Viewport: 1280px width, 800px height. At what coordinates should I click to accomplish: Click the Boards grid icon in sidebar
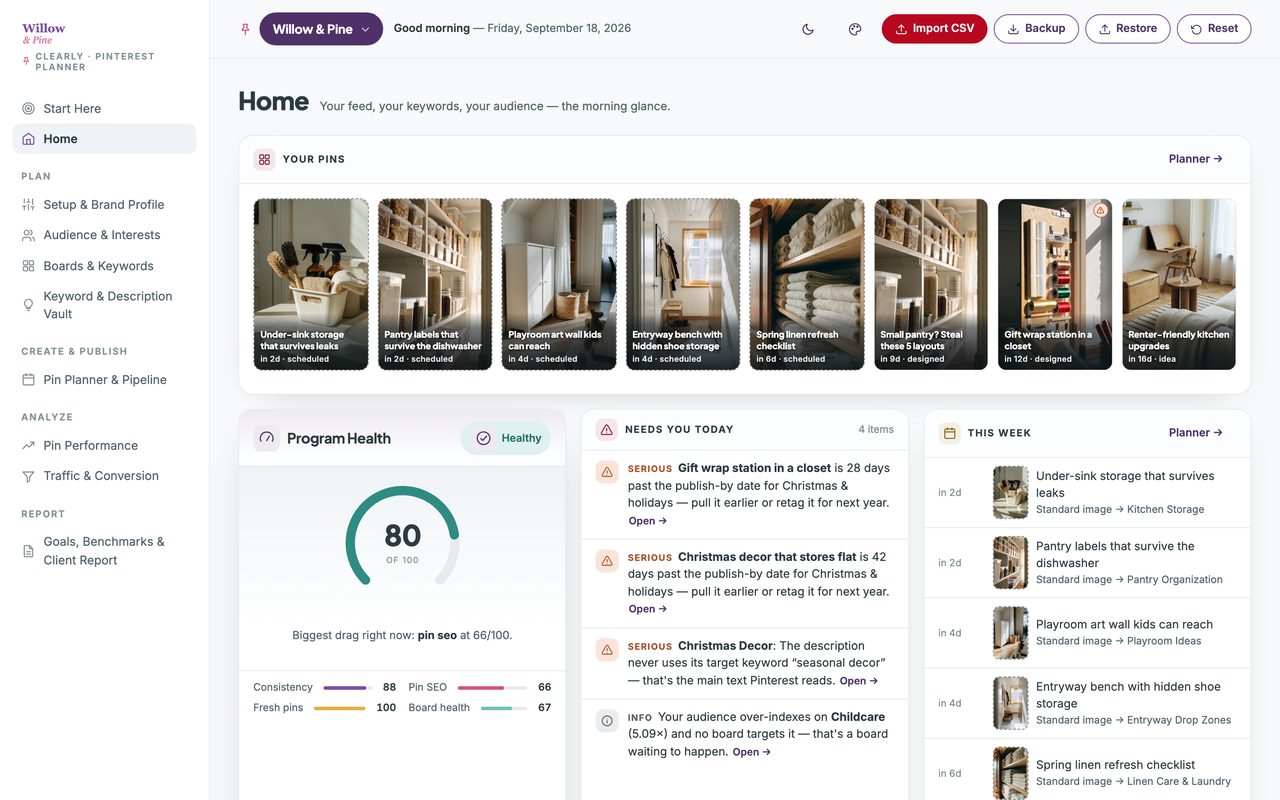(x=28, y=266)
